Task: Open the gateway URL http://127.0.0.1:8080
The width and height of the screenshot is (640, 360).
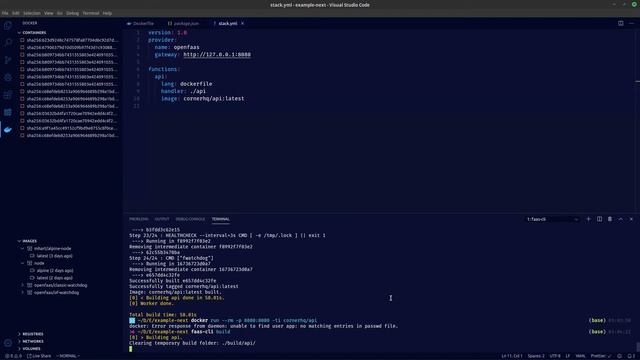Action: point(217,55)
